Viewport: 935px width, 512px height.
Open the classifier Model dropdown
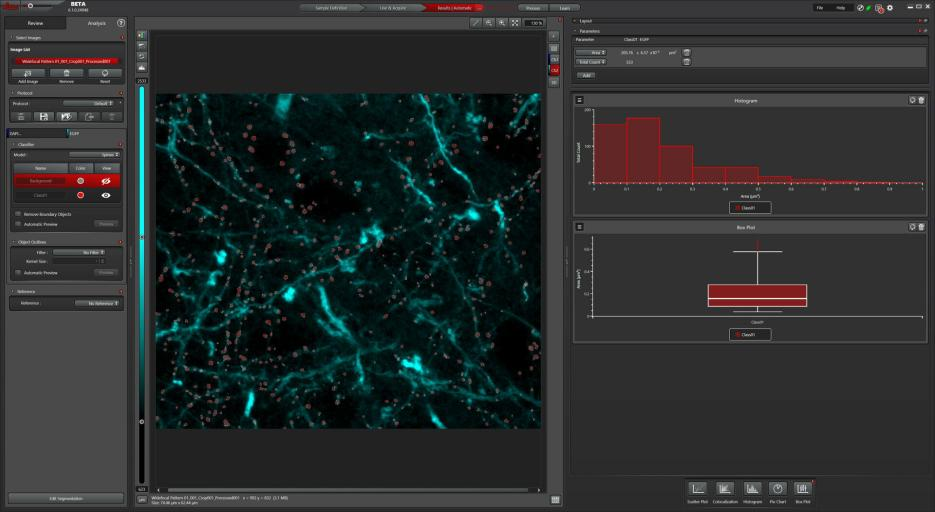[x=94, y=154]
